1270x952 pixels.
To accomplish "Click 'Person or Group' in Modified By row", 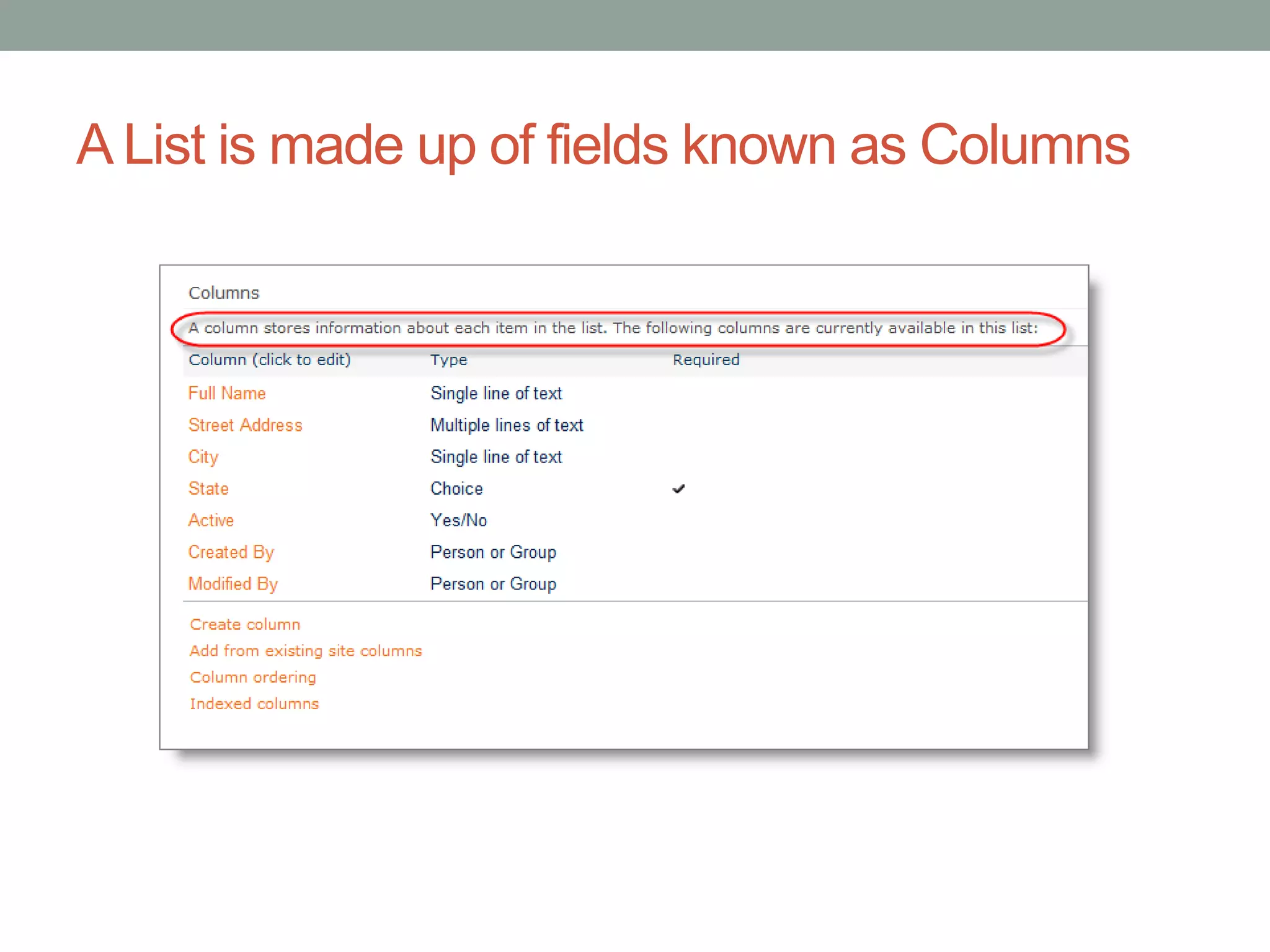I will (x=493, y=584).
